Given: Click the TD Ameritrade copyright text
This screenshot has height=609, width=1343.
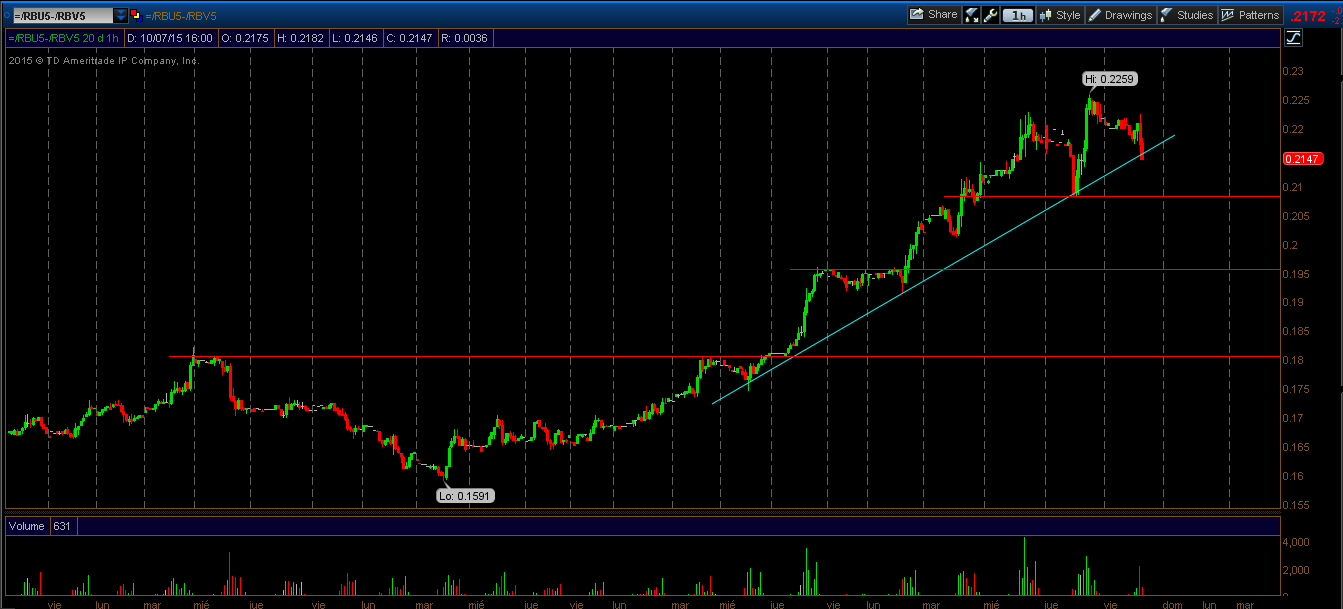Looking at the screenshot, I should click(105, 61).
